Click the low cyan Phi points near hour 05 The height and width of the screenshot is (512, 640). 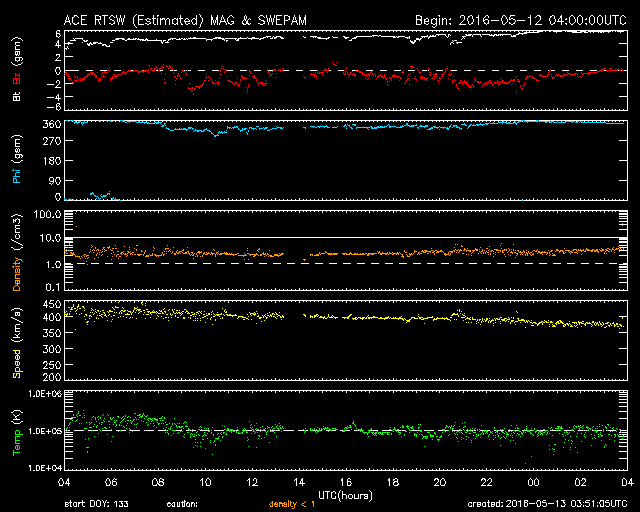100,194
